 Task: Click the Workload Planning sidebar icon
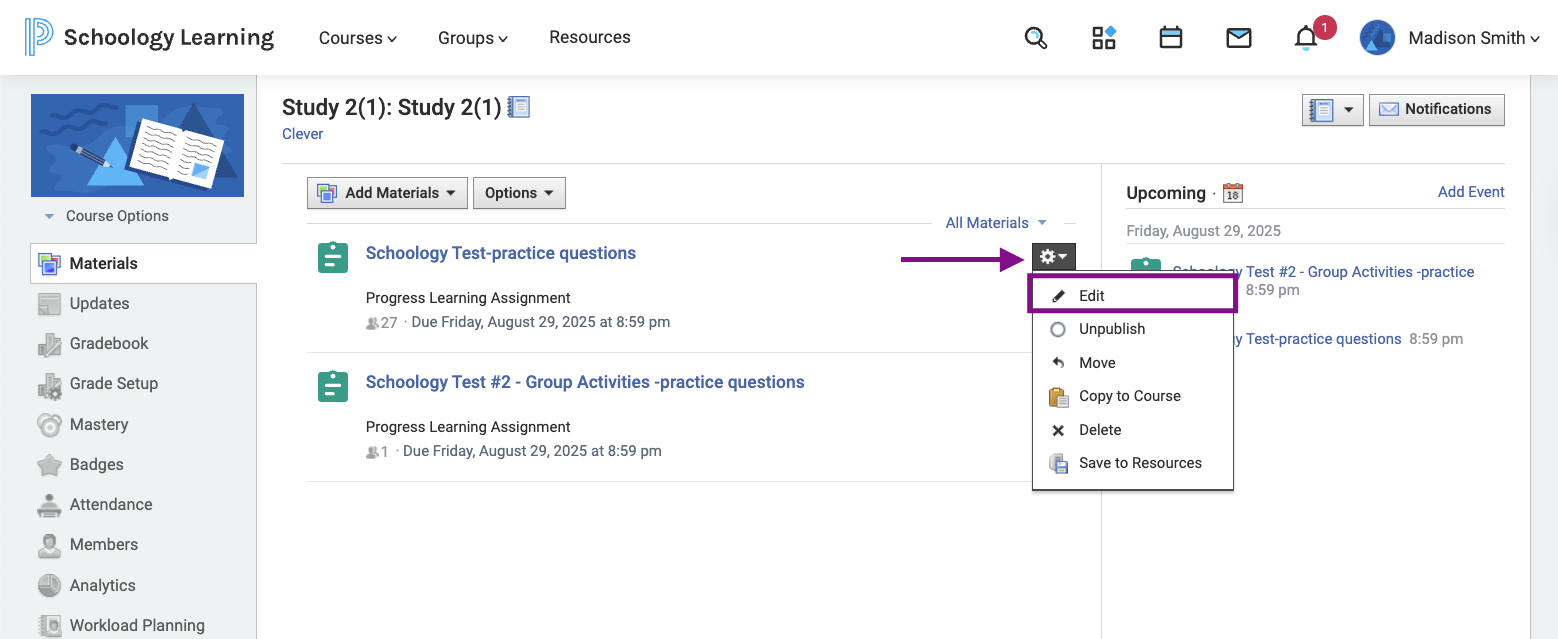click(x=49, y=626)
